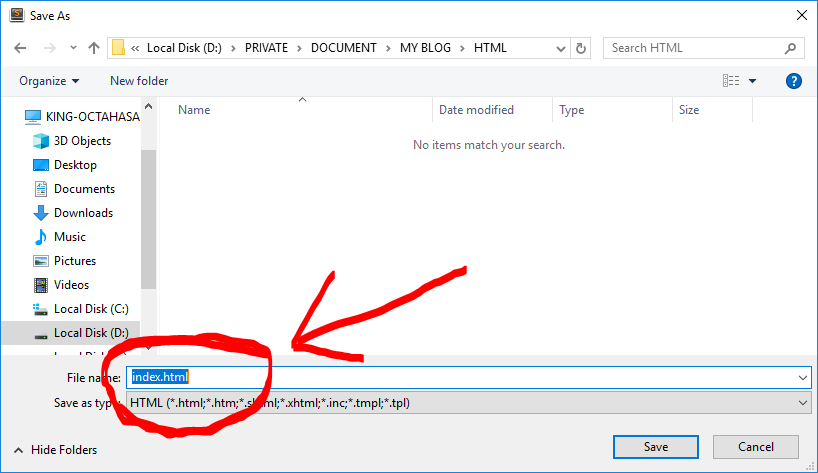Close the Save As dialog
This screenshot has height=473, width=818.
coord(802,16)
